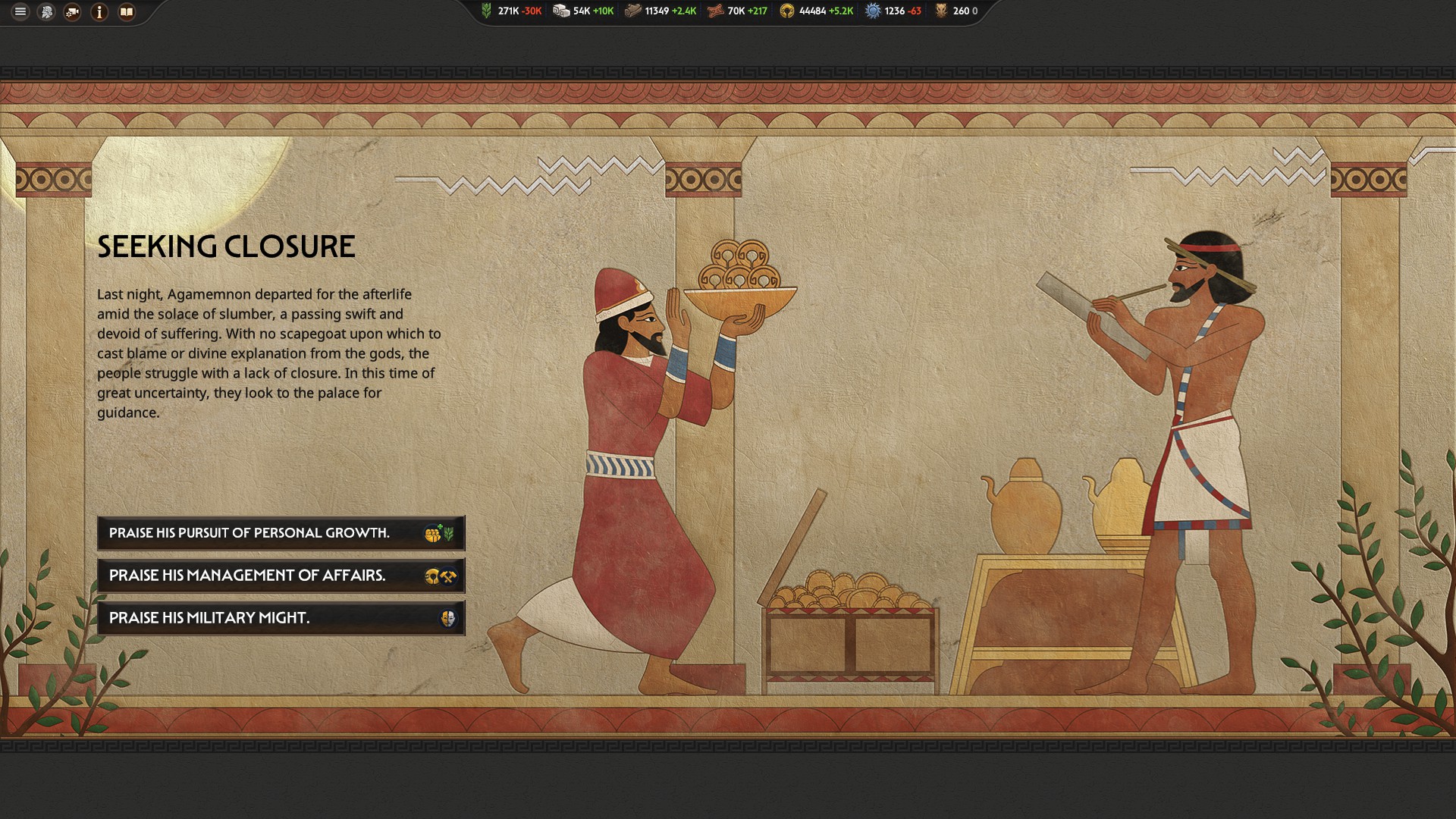Click the bronze ingot resource icon
The height and width of the screenshot is (819, 1456).
[x=715, y=11]
